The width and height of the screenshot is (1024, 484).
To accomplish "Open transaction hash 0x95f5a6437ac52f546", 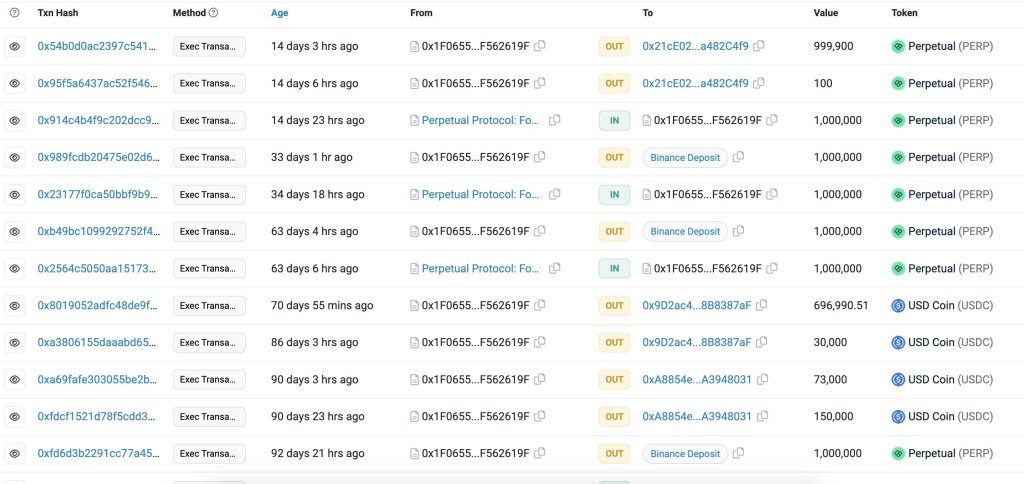I will (98, 83).
